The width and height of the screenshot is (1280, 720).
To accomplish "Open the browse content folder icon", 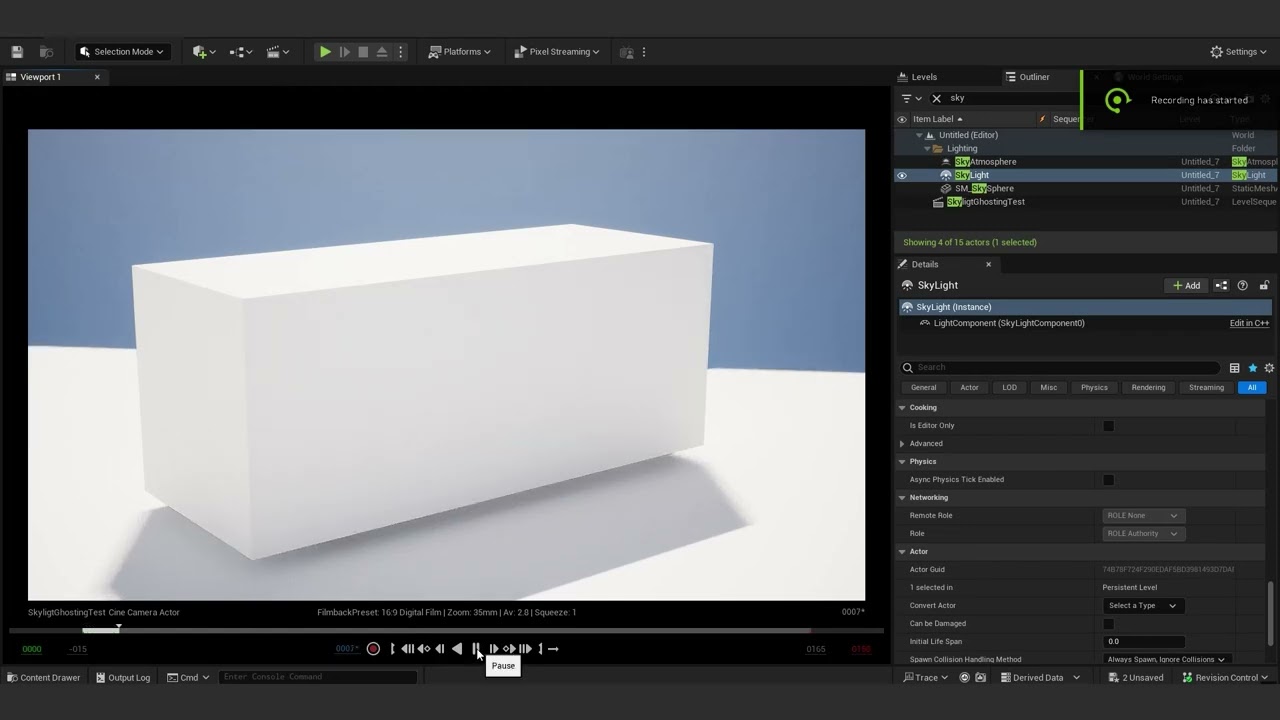I will click(46, 52).
